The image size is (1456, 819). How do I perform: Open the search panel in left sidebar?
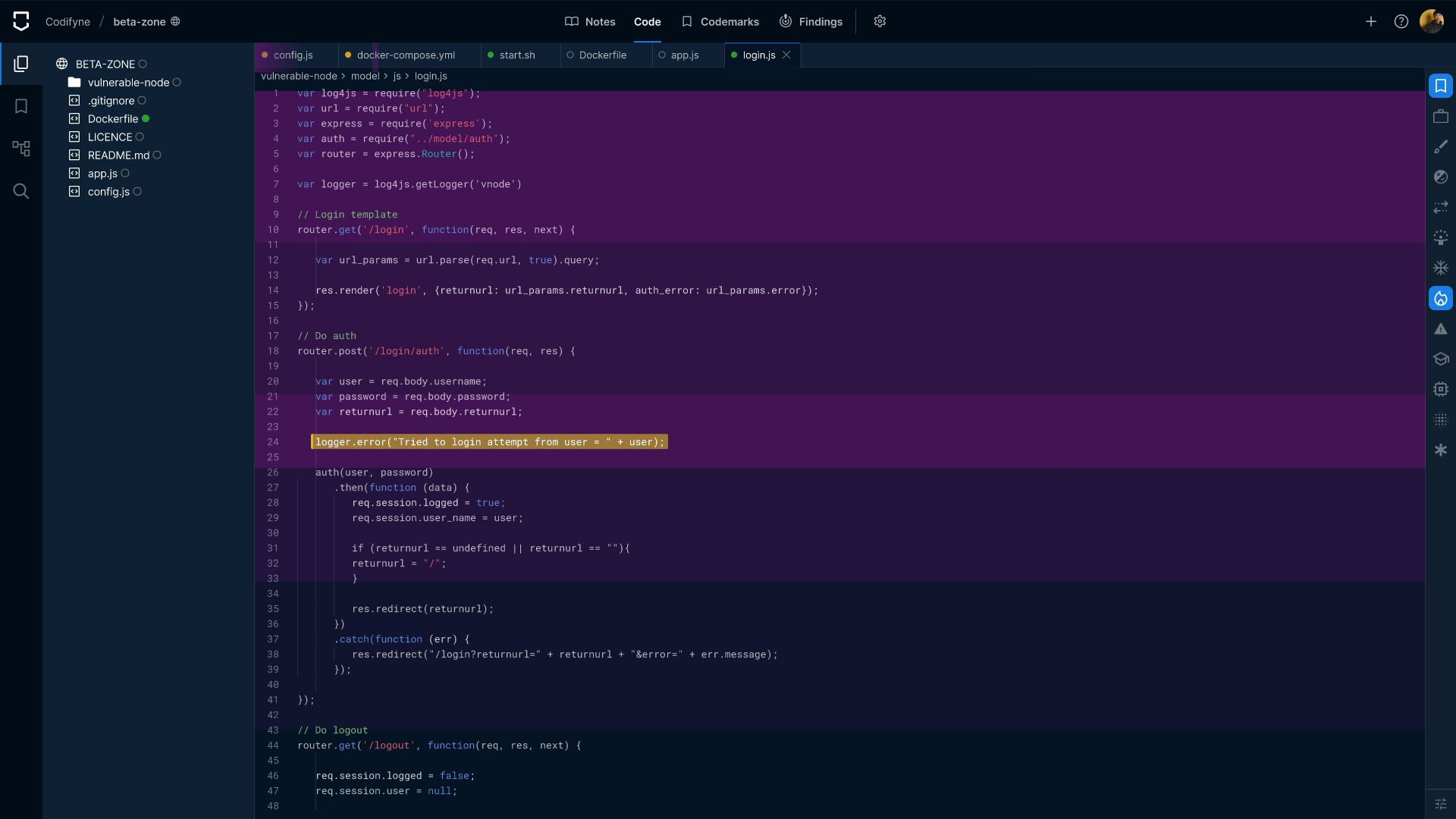(21, 191)
